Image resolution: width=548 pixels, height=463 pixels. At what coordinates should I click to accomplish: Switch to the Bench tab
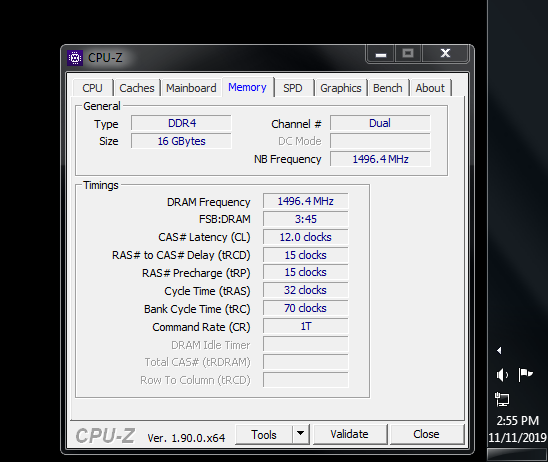coord(388,88)
